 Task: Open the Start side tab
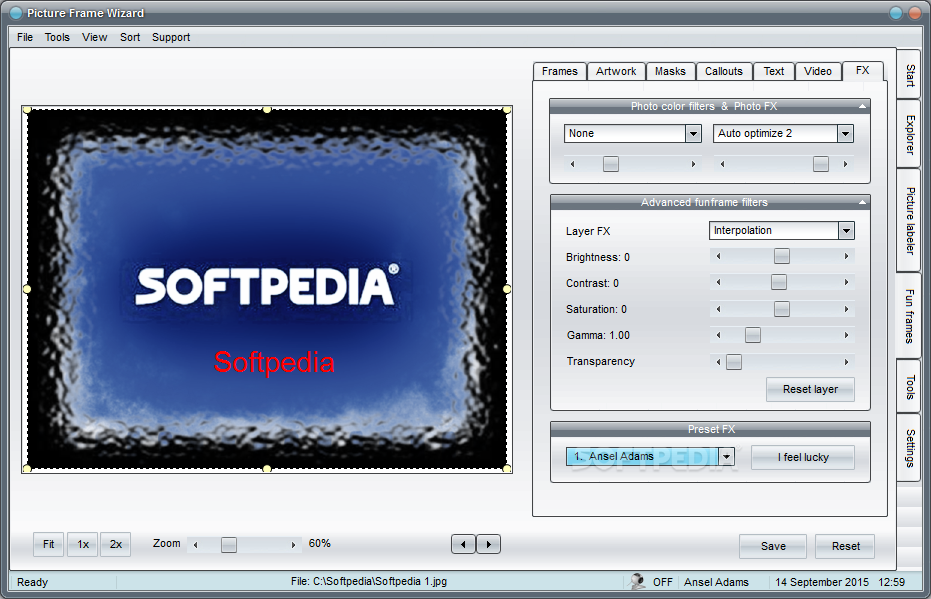(909, 75)
